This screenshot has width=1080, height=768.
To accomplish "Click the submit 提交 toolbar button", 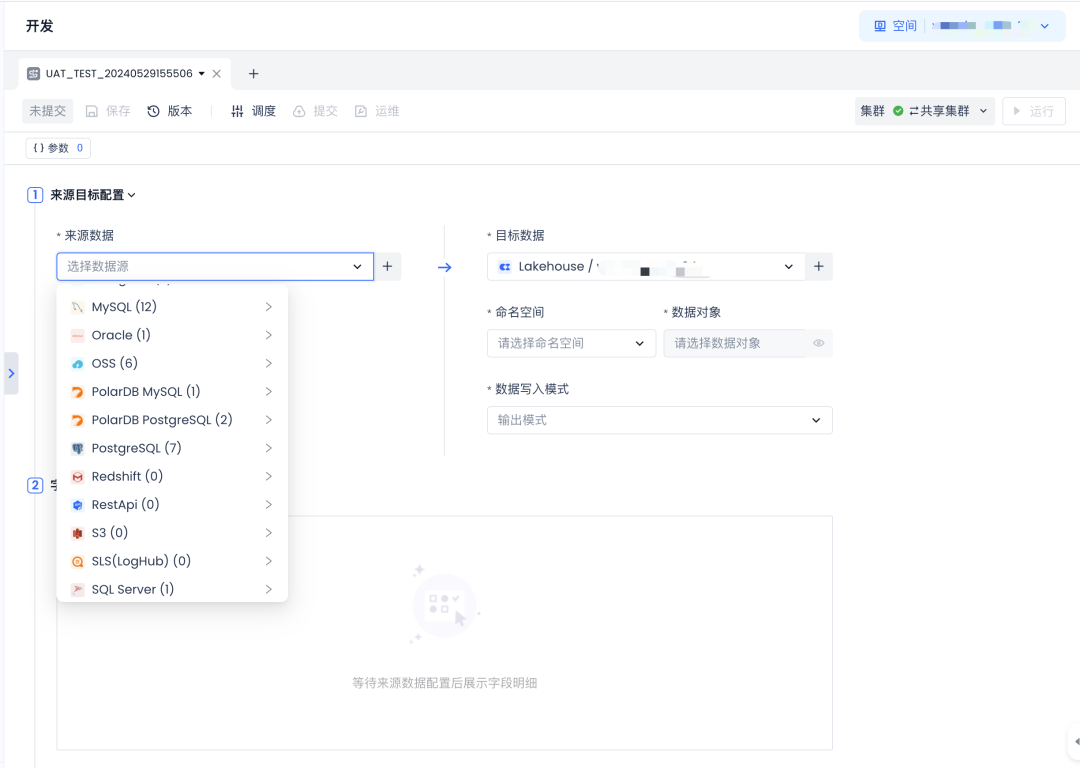I will pos(315,111).
